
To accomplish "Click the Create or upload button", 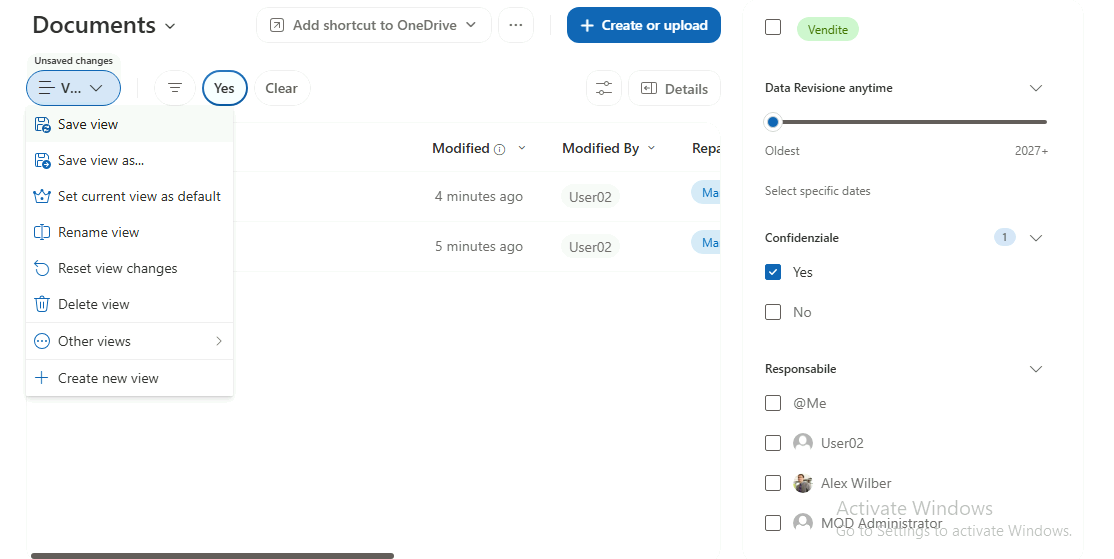I will (x=644, y=25).
